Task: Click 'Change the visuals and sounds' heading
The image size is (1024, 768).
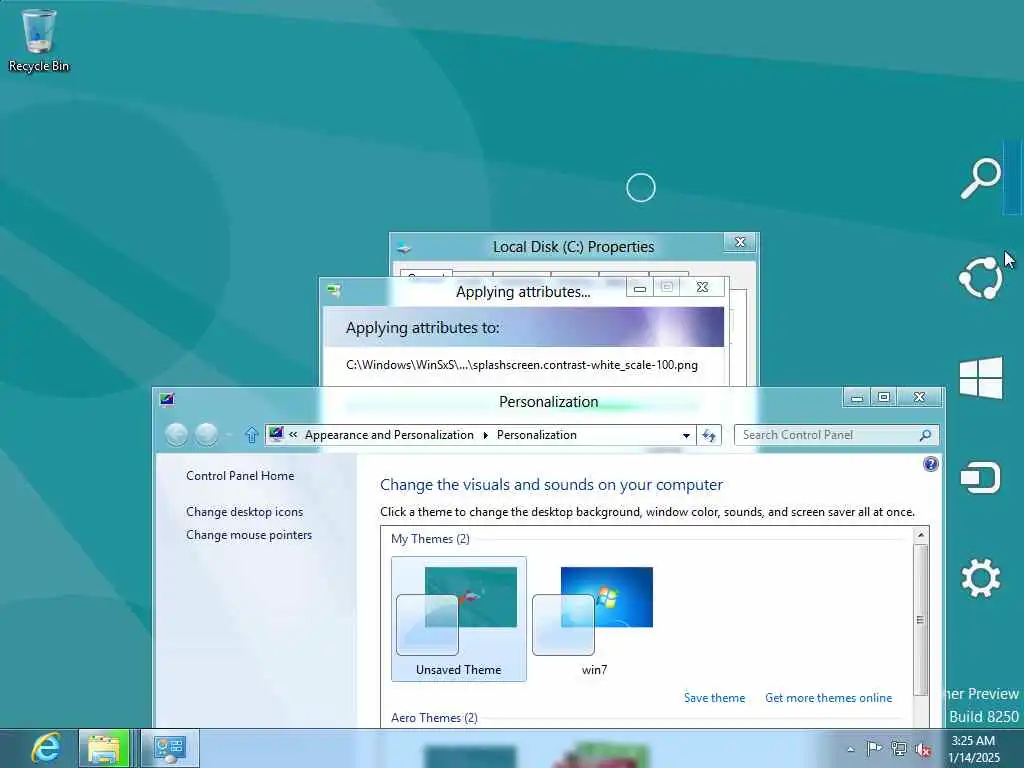Action: [551, 485]
